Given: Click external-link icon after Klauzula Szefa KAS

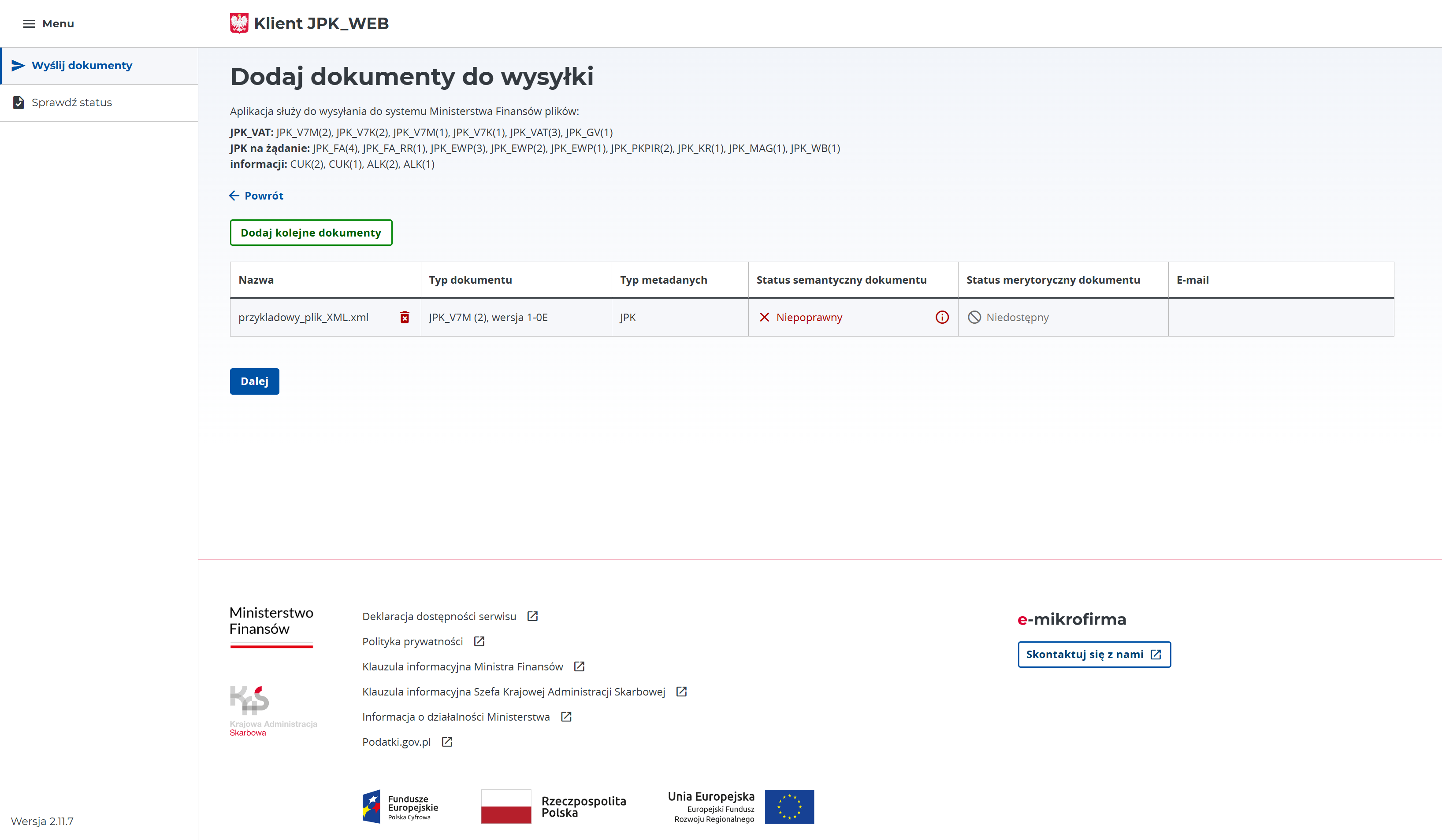Looking at the screenshot, I should [x=681, y=692].
